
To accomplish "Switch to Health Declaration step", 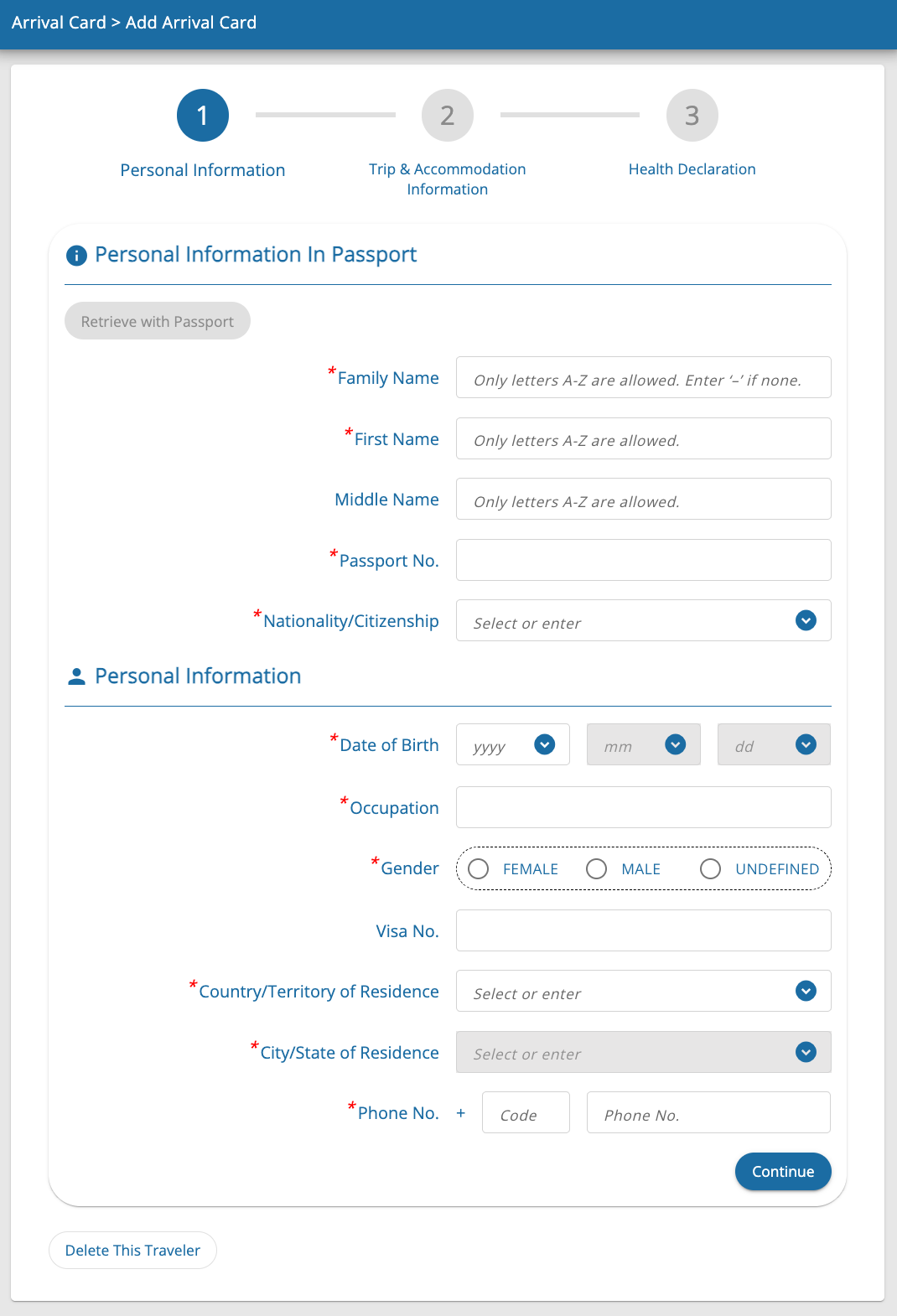I will [692, 169].
